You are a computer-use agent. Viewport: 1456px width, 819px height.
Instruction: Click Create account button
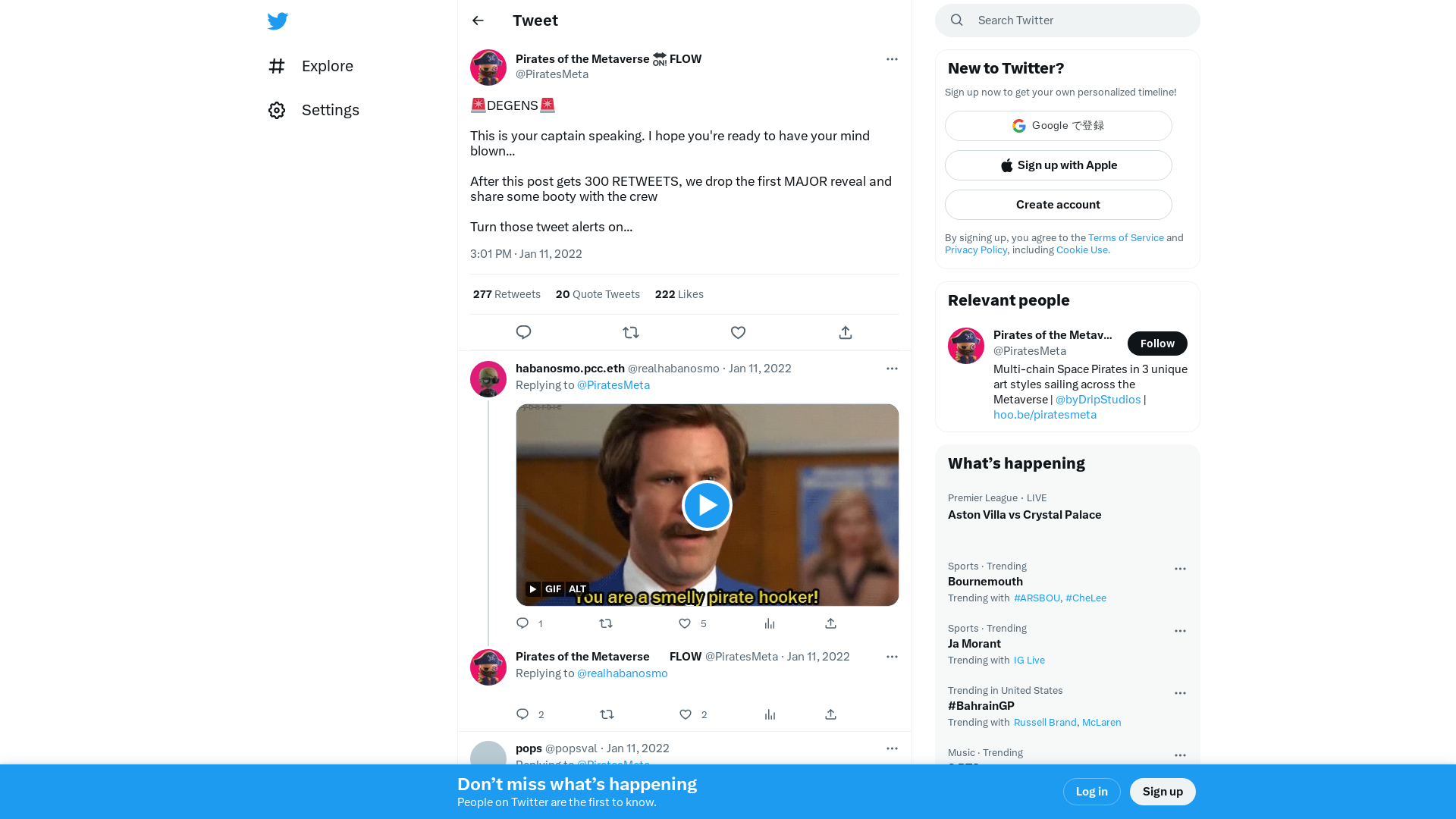[1059, 205]
